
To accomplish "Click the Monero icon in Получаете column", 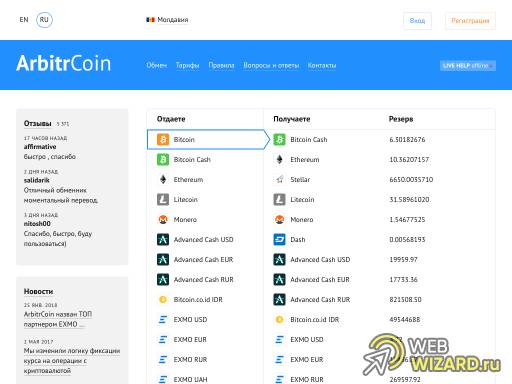I will pos(279,219).
